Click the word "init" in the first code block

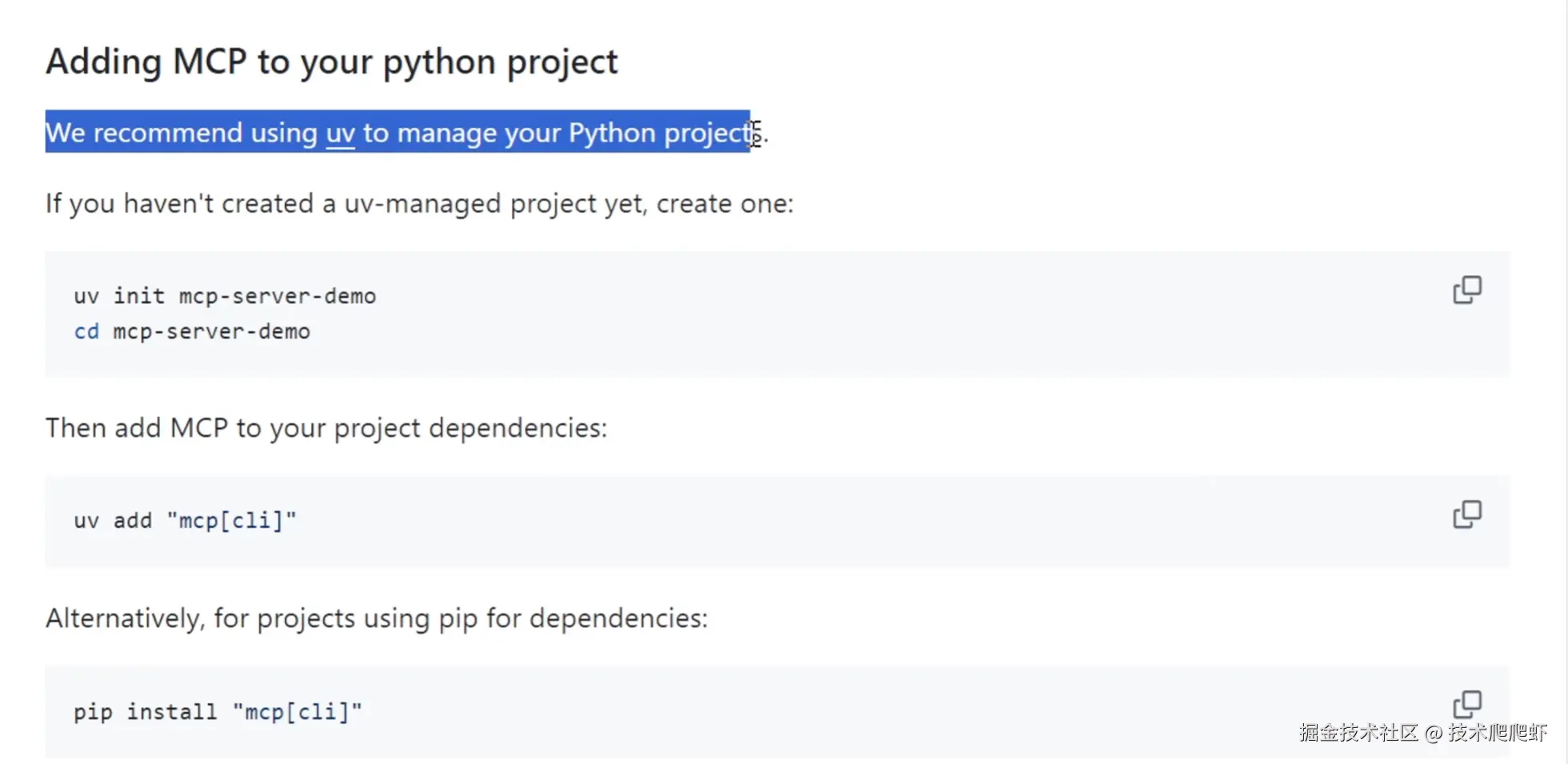(138, 296)
